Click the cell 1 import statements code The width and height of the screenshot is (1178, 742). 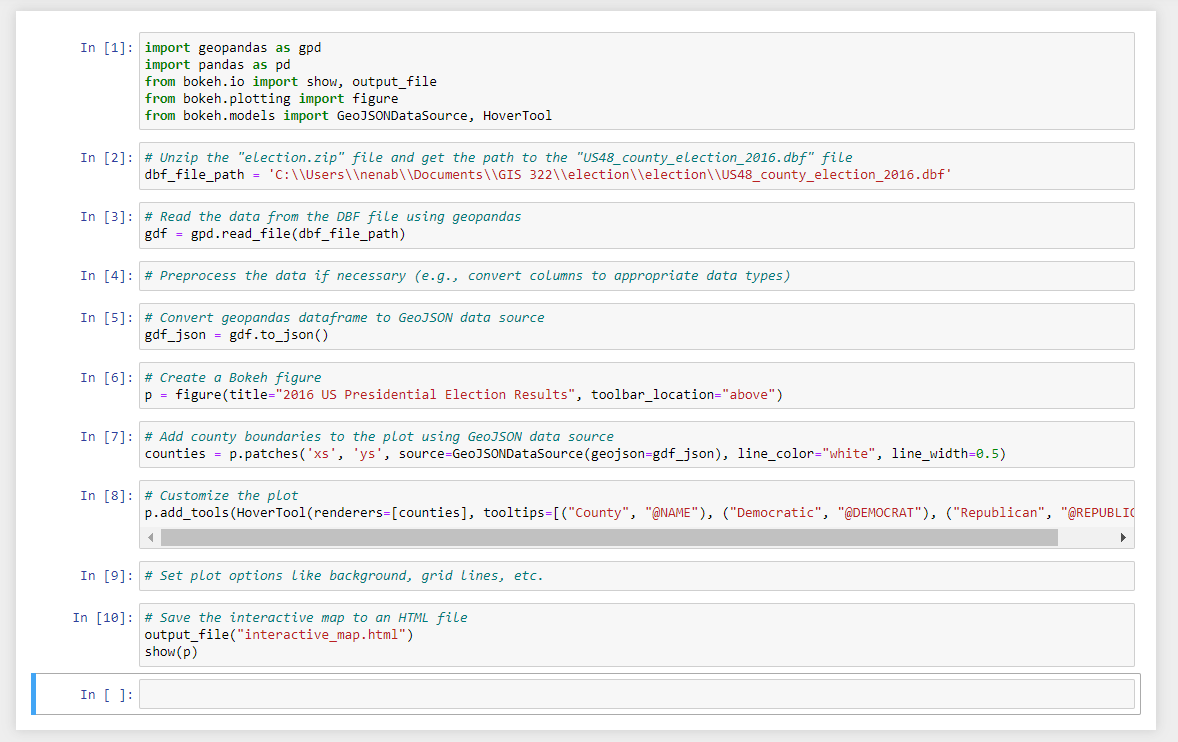636,81
